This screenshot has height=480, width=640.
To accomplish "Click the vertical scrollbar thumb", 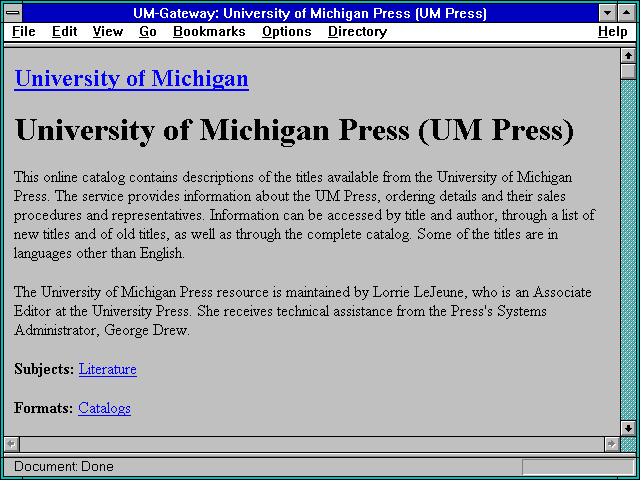I will pyautogui.click(x=628, y=71).
